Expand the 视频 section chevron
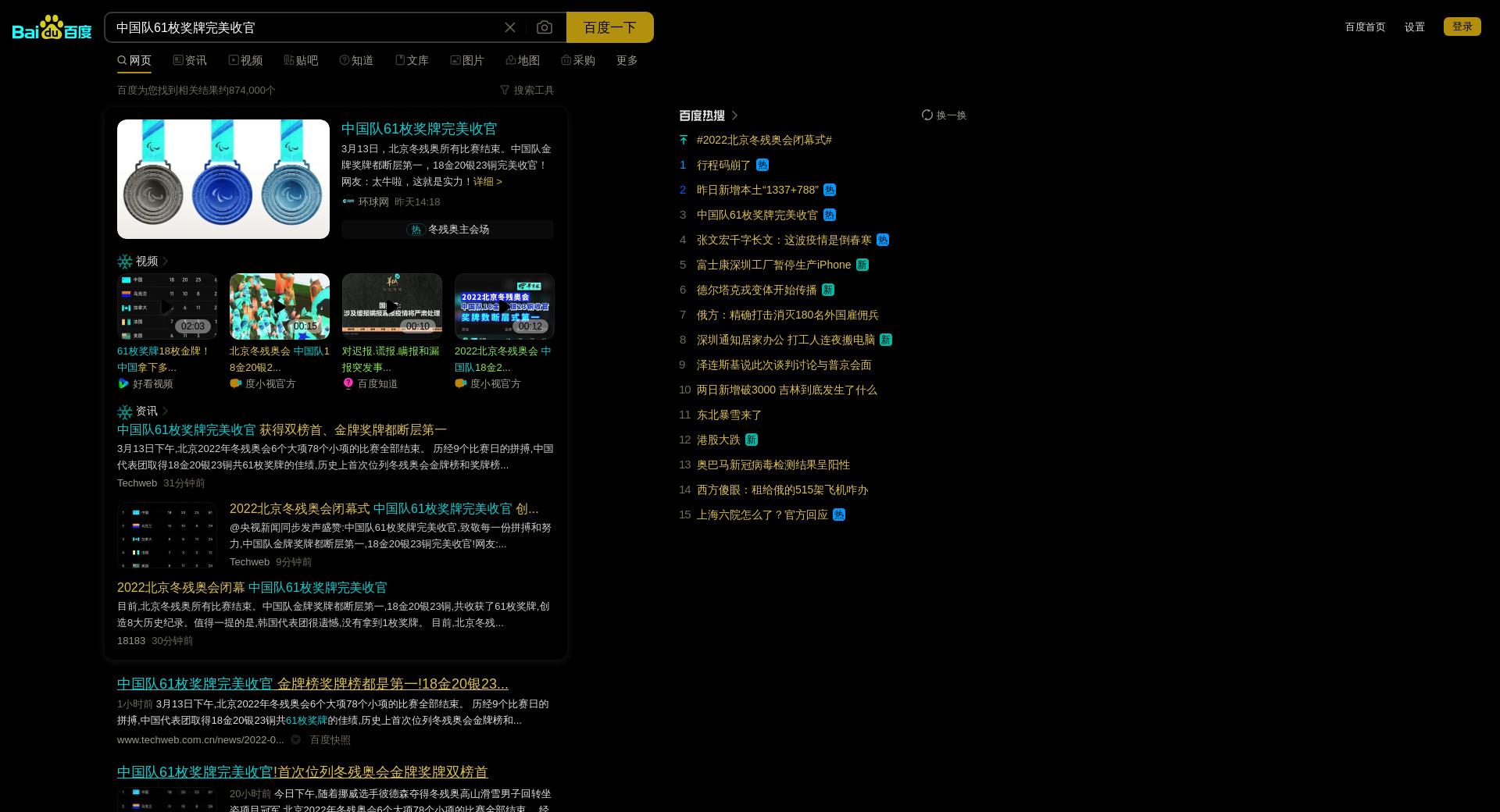This screenshot has width=1500, height=812. [x=165, y=261]
